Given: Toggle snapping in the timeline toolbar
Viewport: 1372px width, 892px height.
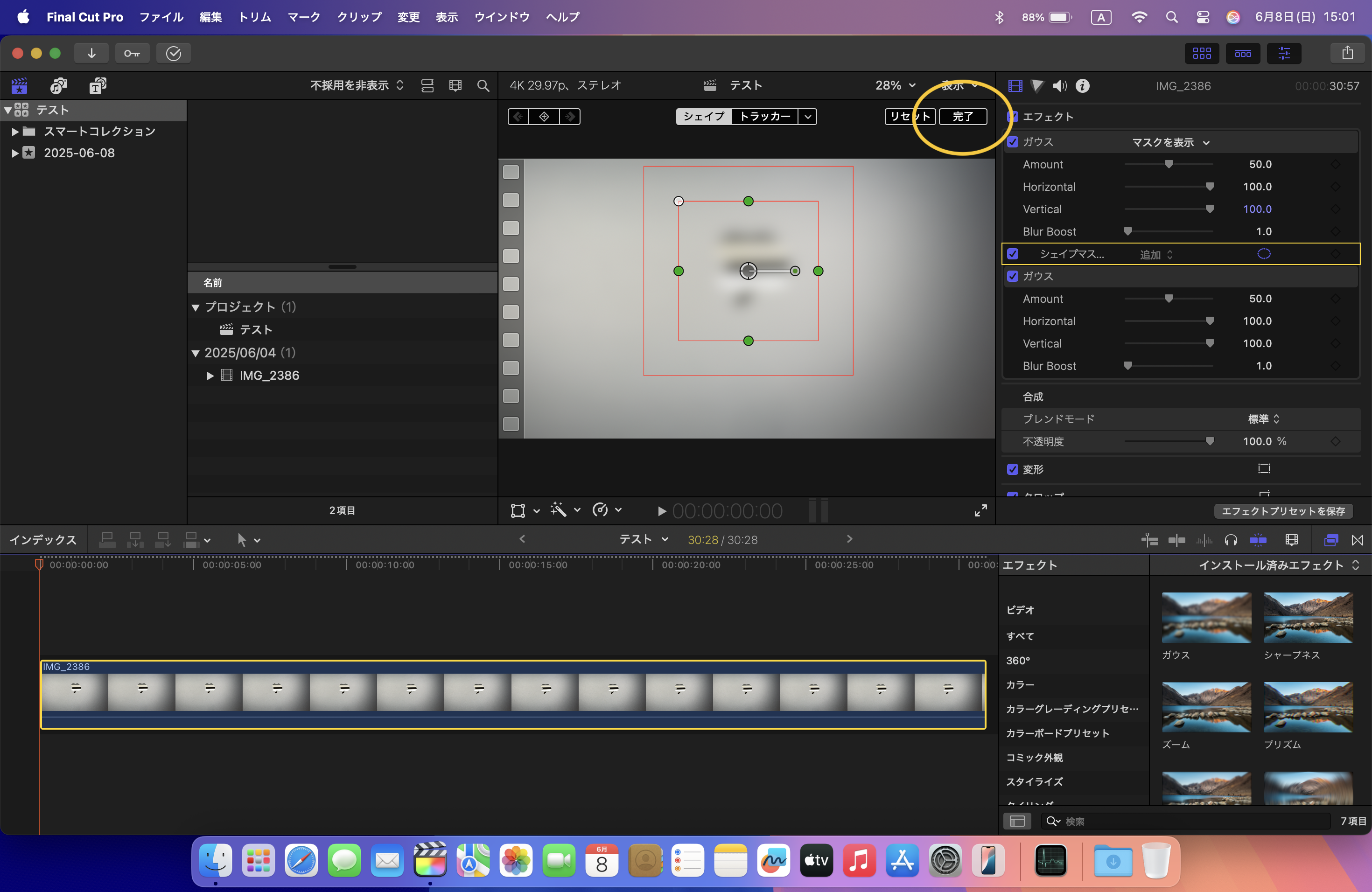Looking at the screenshot, I should pyautogui.click(x=1257, y=540).
